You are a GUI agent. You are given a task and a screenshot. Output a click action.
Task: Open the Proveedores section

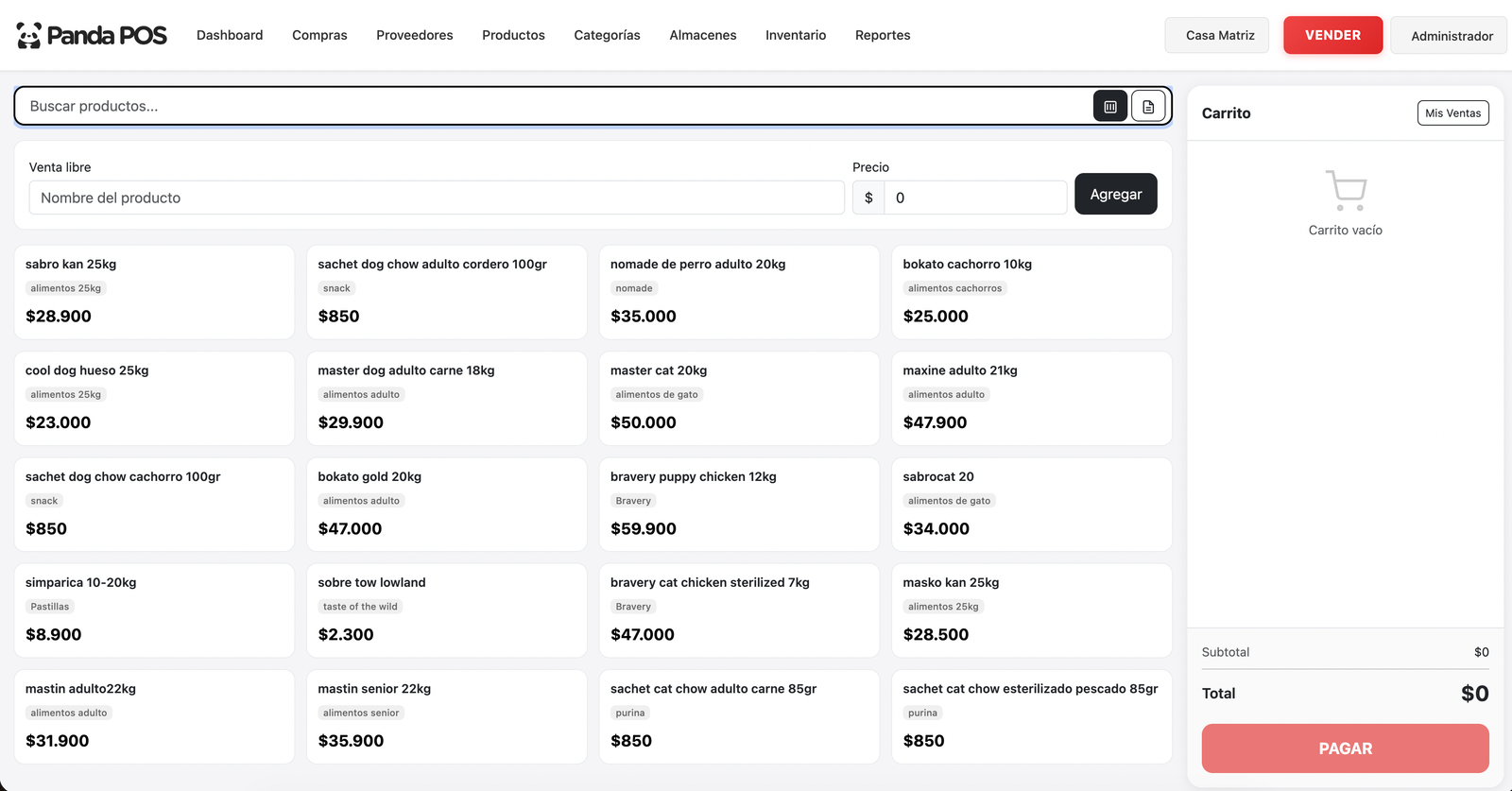pos(414,35)
